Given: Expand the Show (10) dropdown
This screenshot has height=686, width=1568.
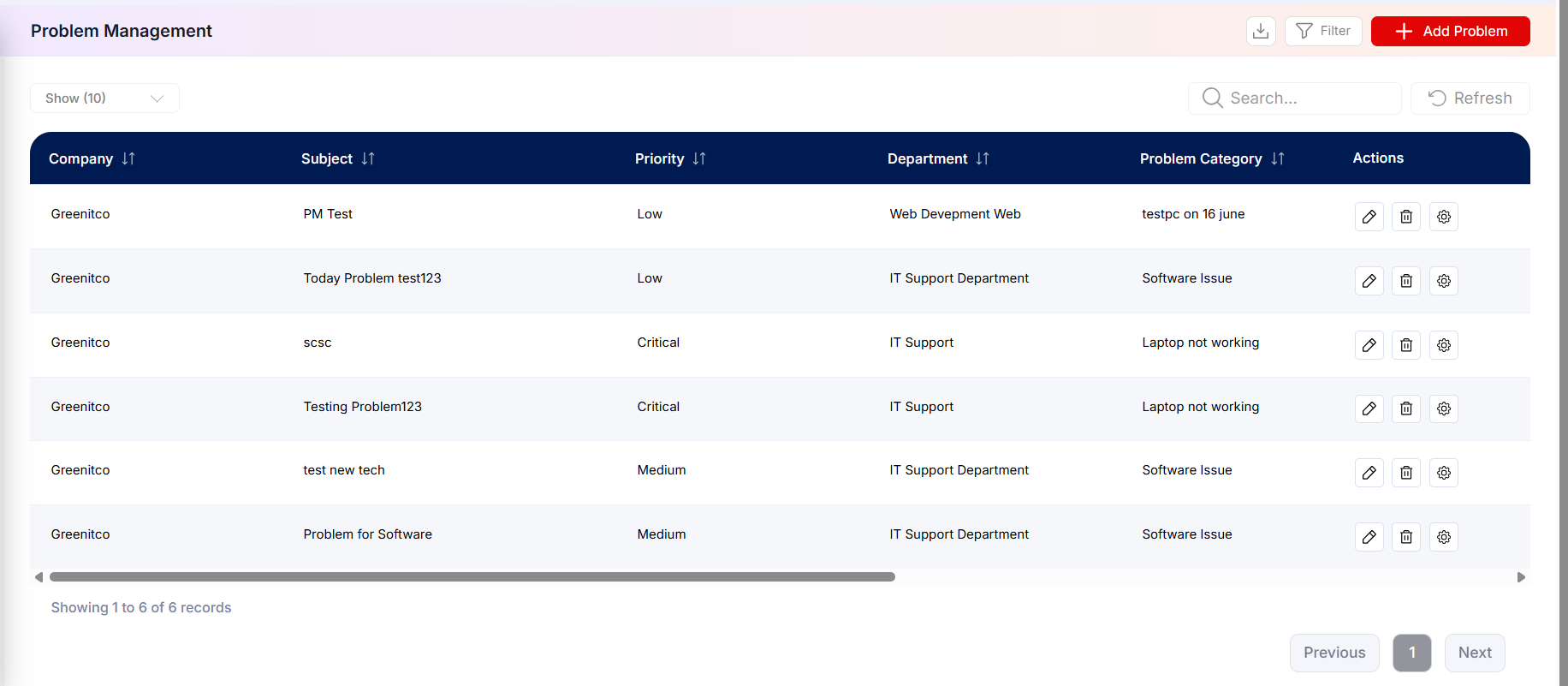Looking at the screenshot, I should click(104, 98).
